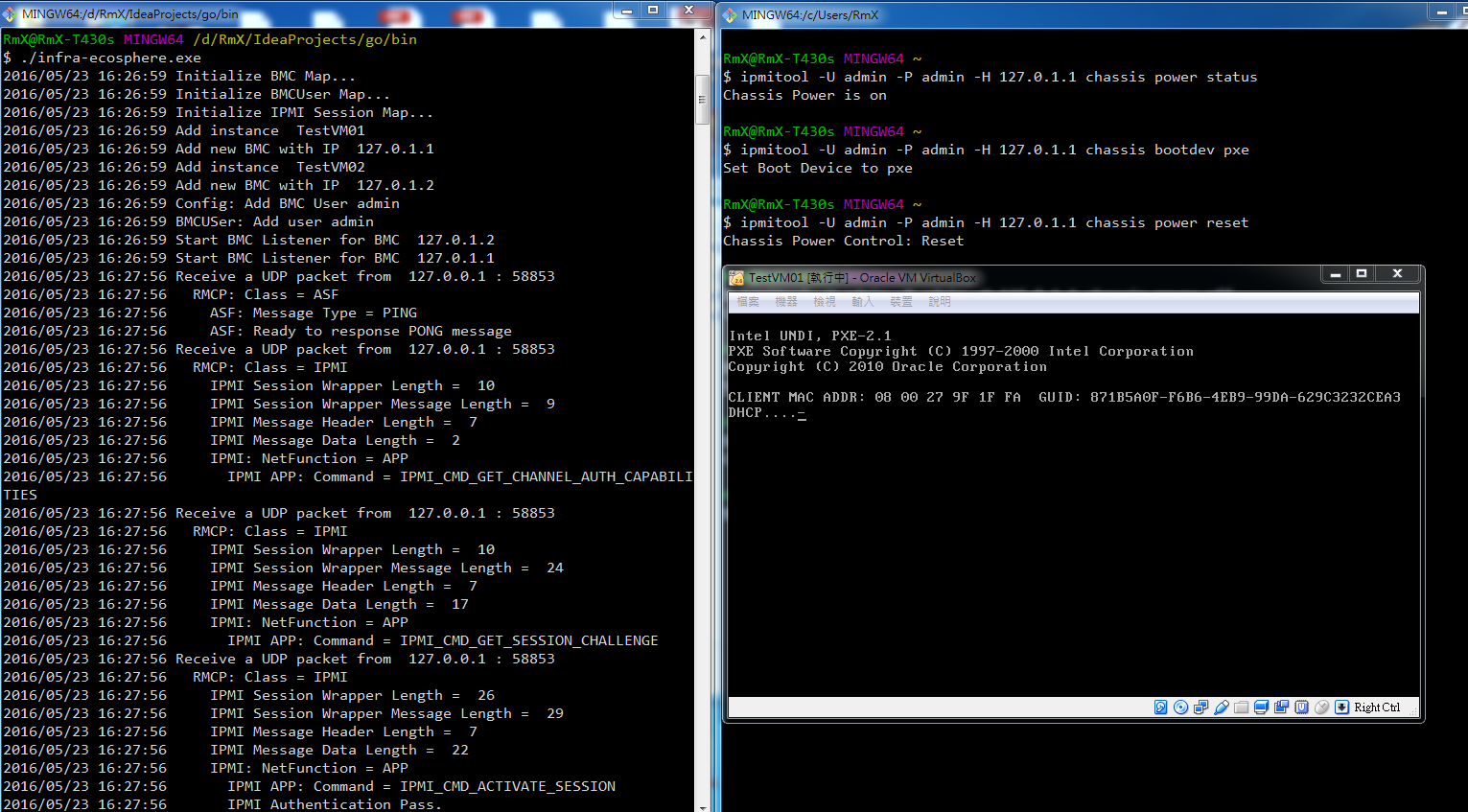Click 'Copyright (C) 2010 Oracle Corporation' line

tap(888, 366)
